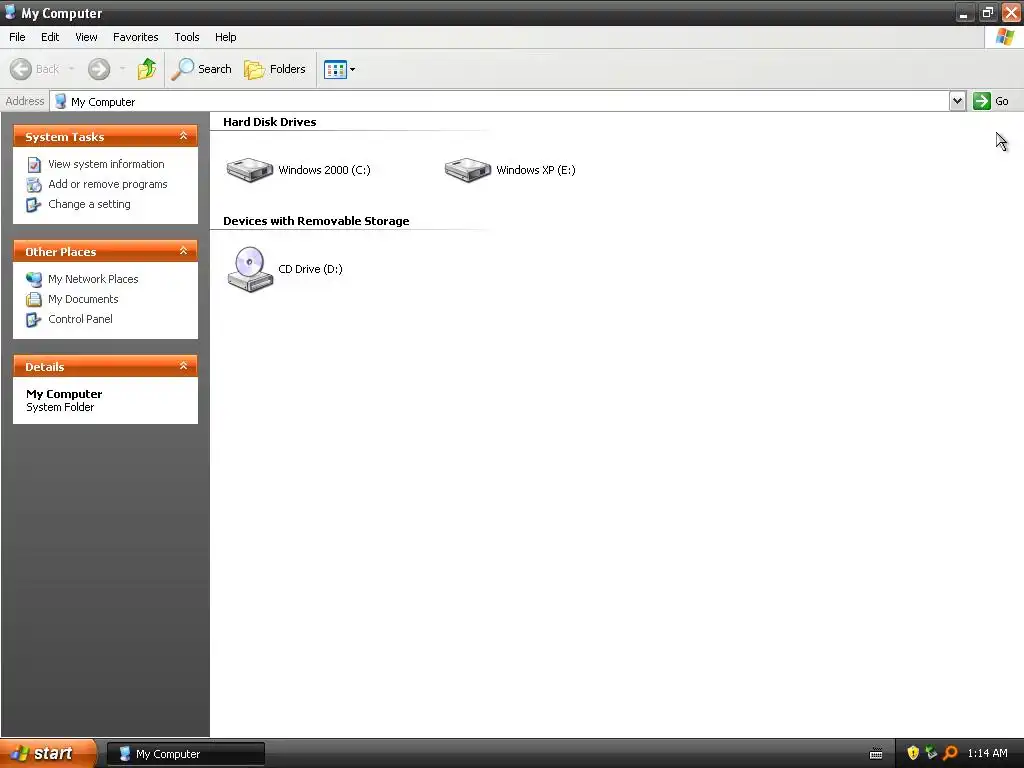Open the Help menu
1024x768 pixels.
tap(225, 37)
